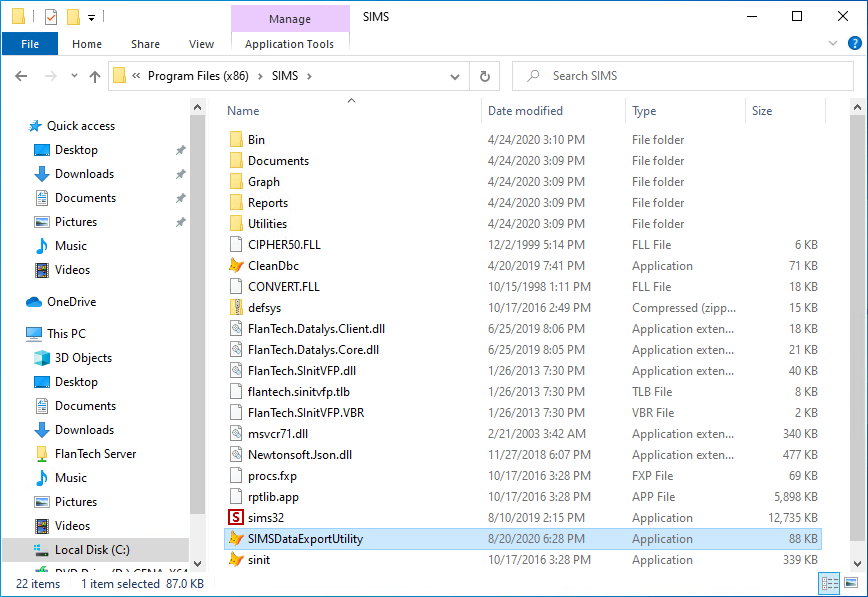The width and height of the screenshot is (868, 597).
Task: Expand the chevron after SIMS breadcrumb
Action: (x=309, y=76)
